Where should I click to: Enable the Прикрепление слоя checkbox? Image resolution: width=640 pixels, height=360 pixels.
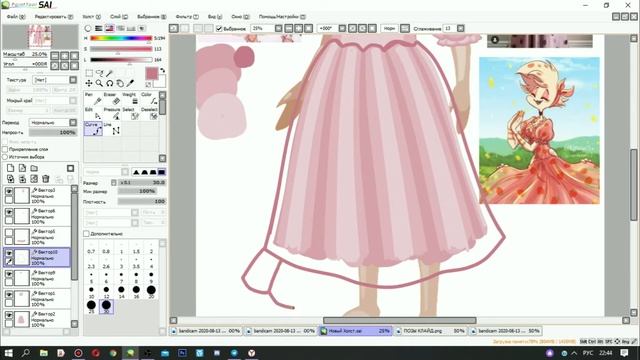(x=5, y=149)
